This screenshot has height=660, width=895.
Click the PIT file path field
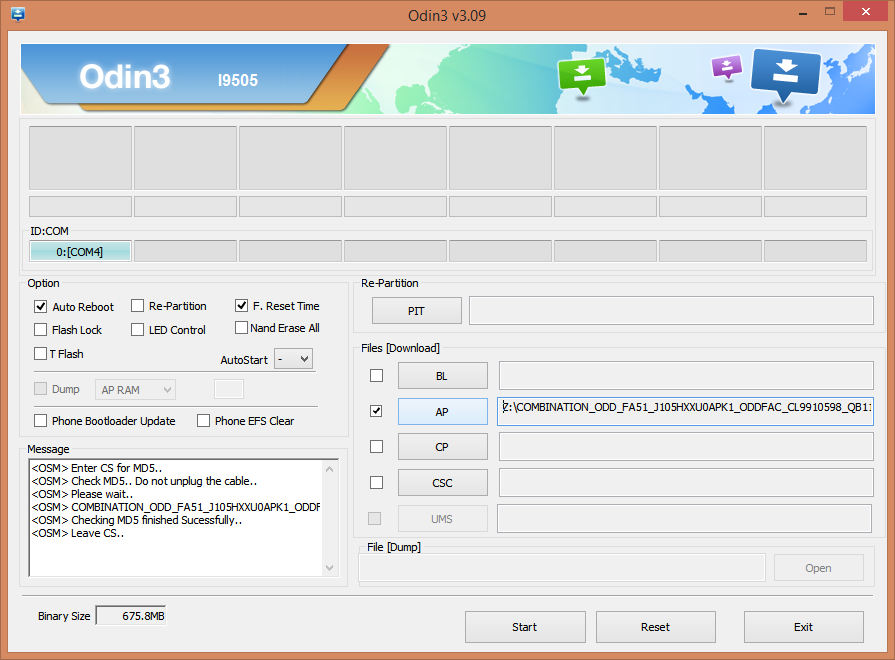click(x=671, y=311)
